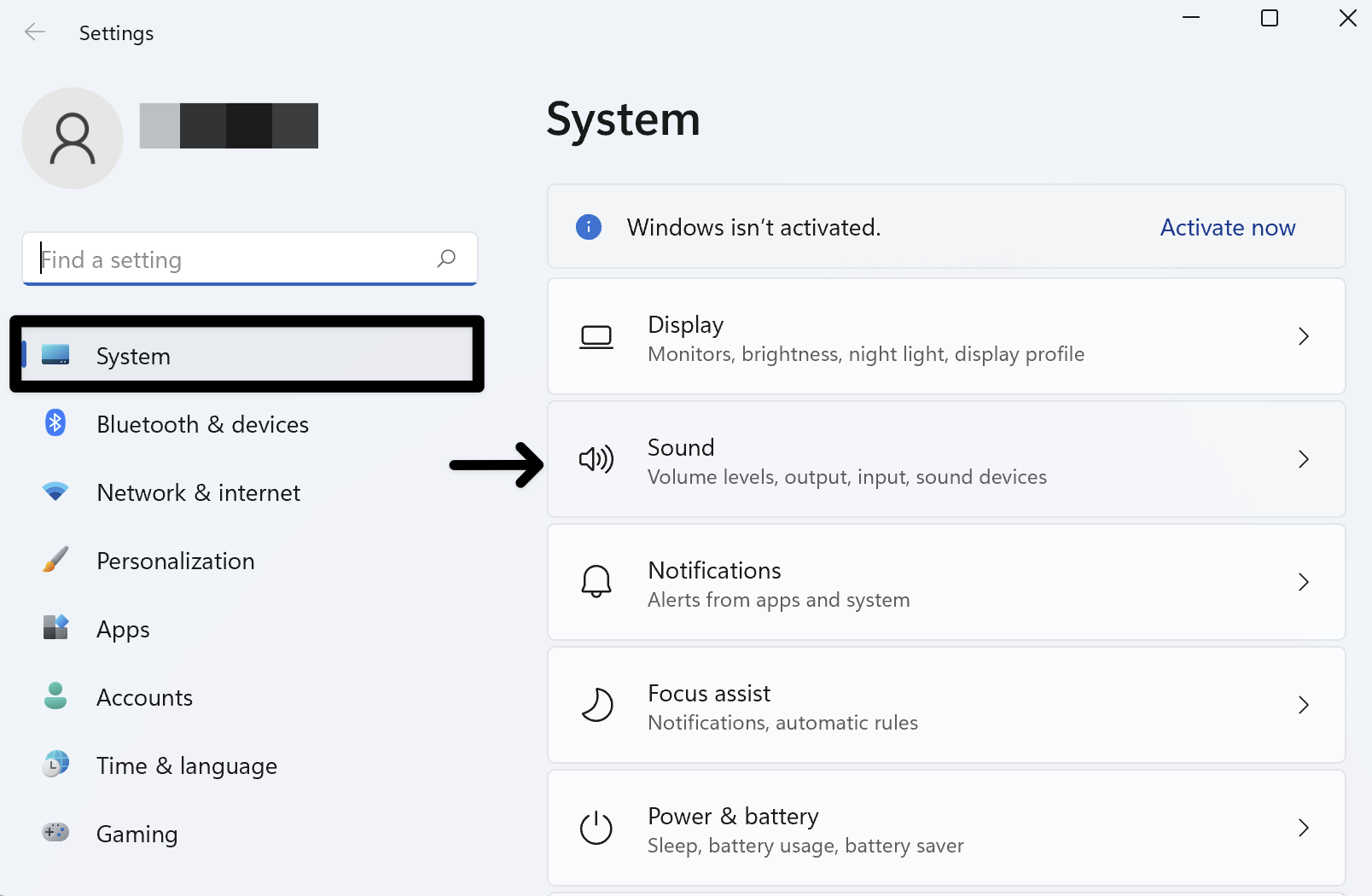The height and width of the screenshot is (896, 1372).
Task: Click the Personalization paintbrush icon
Action: point(55,560)
